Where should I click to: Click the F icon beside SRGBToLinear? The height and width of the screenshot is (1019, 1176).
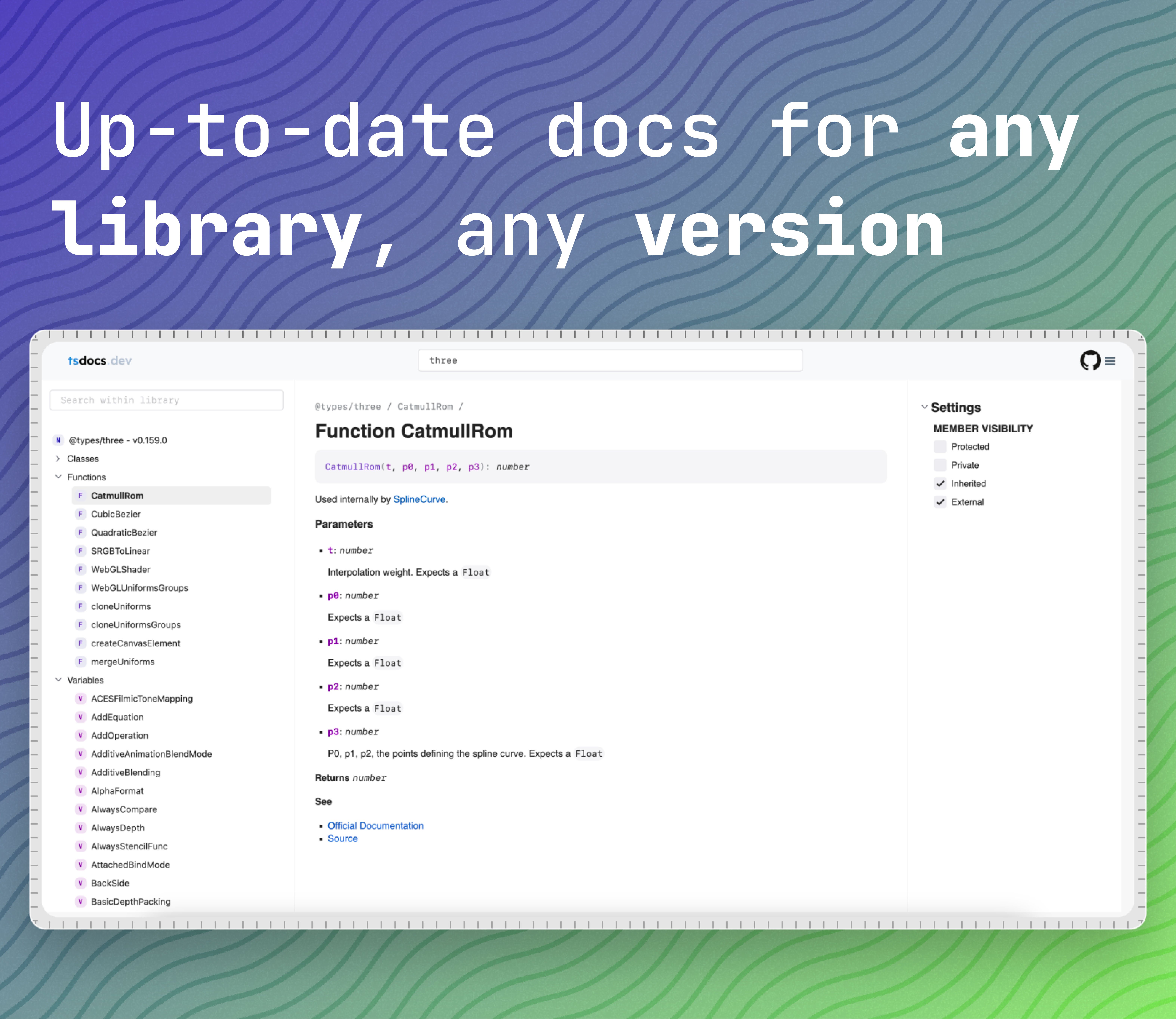tap(81, 551)
